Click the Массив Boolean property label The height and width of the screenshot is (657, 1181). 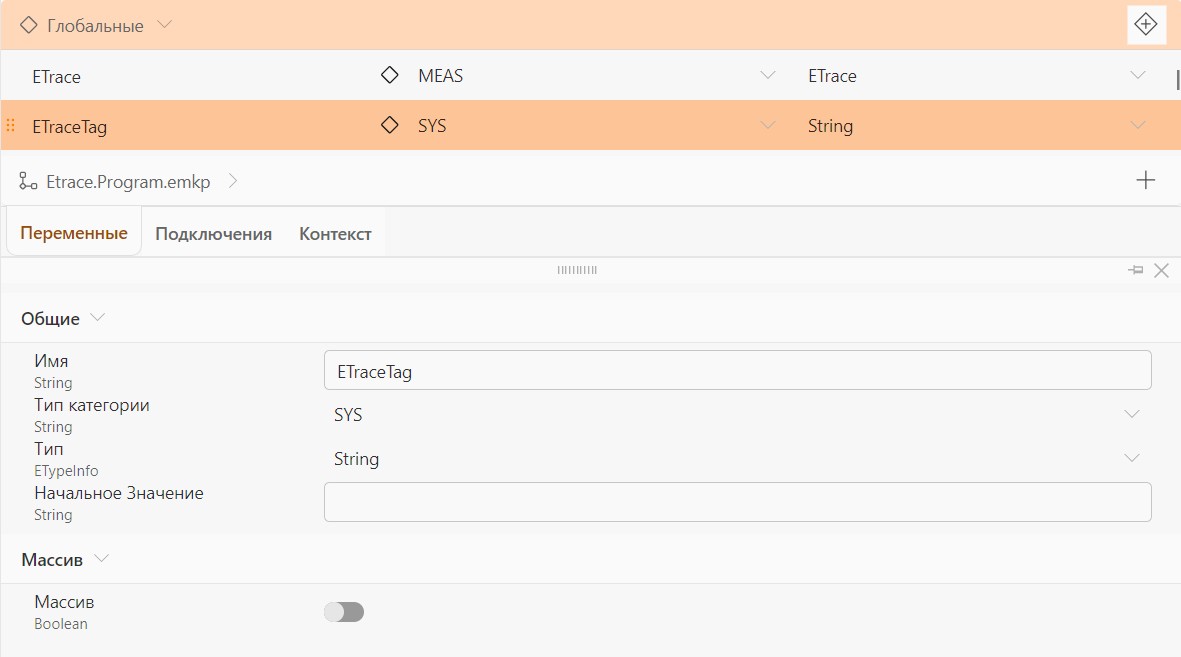[x=64, y=602]
